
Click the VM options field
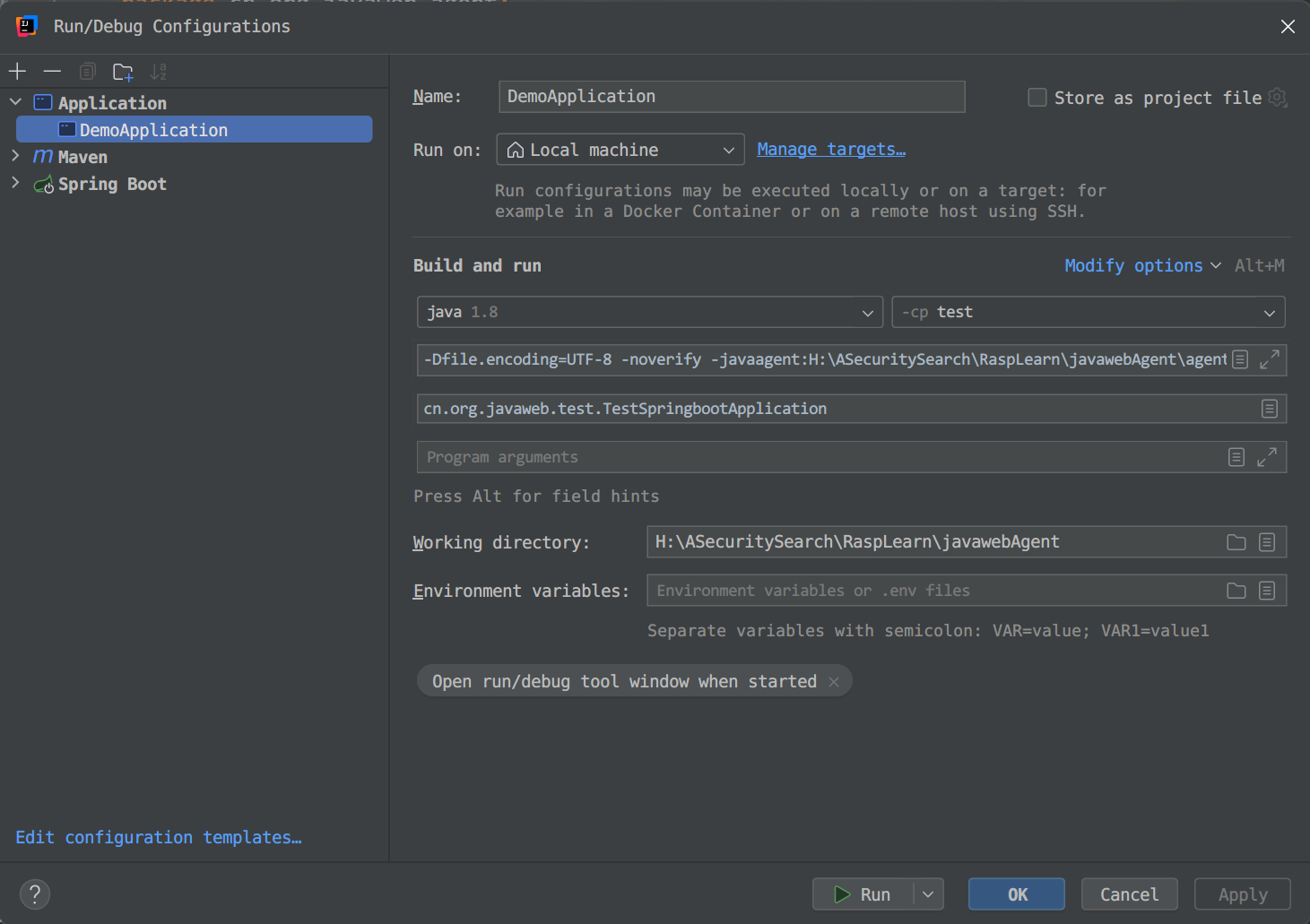tap(825, 359)
